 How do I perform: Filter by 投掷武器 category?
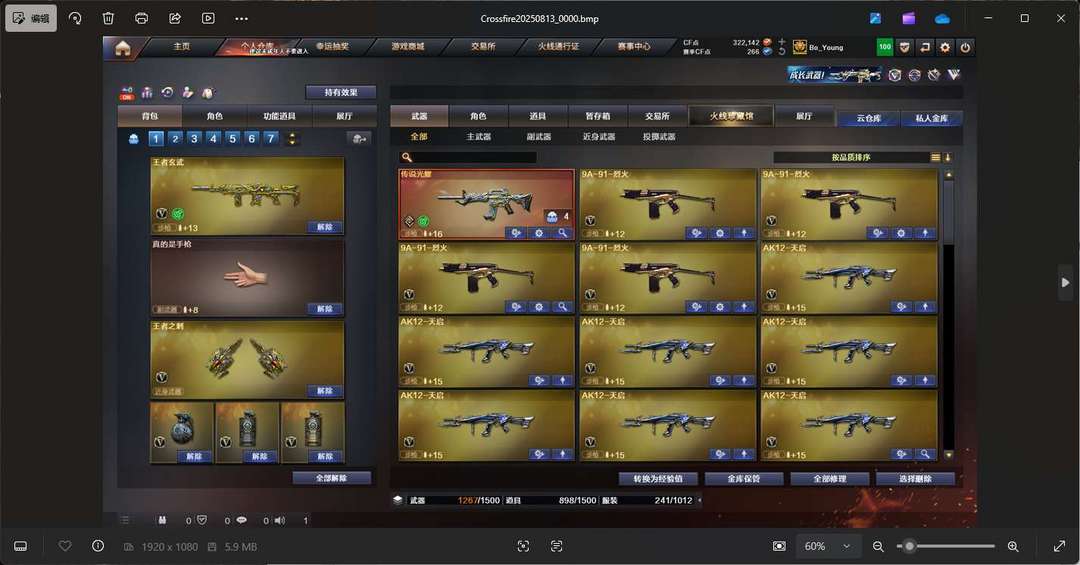tap(659, 136)
